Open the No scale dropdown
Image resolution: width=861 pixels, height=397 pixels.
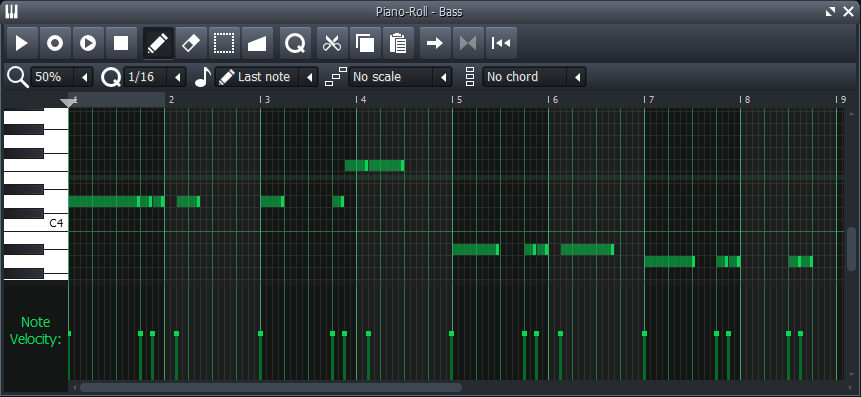pos(400,77)
